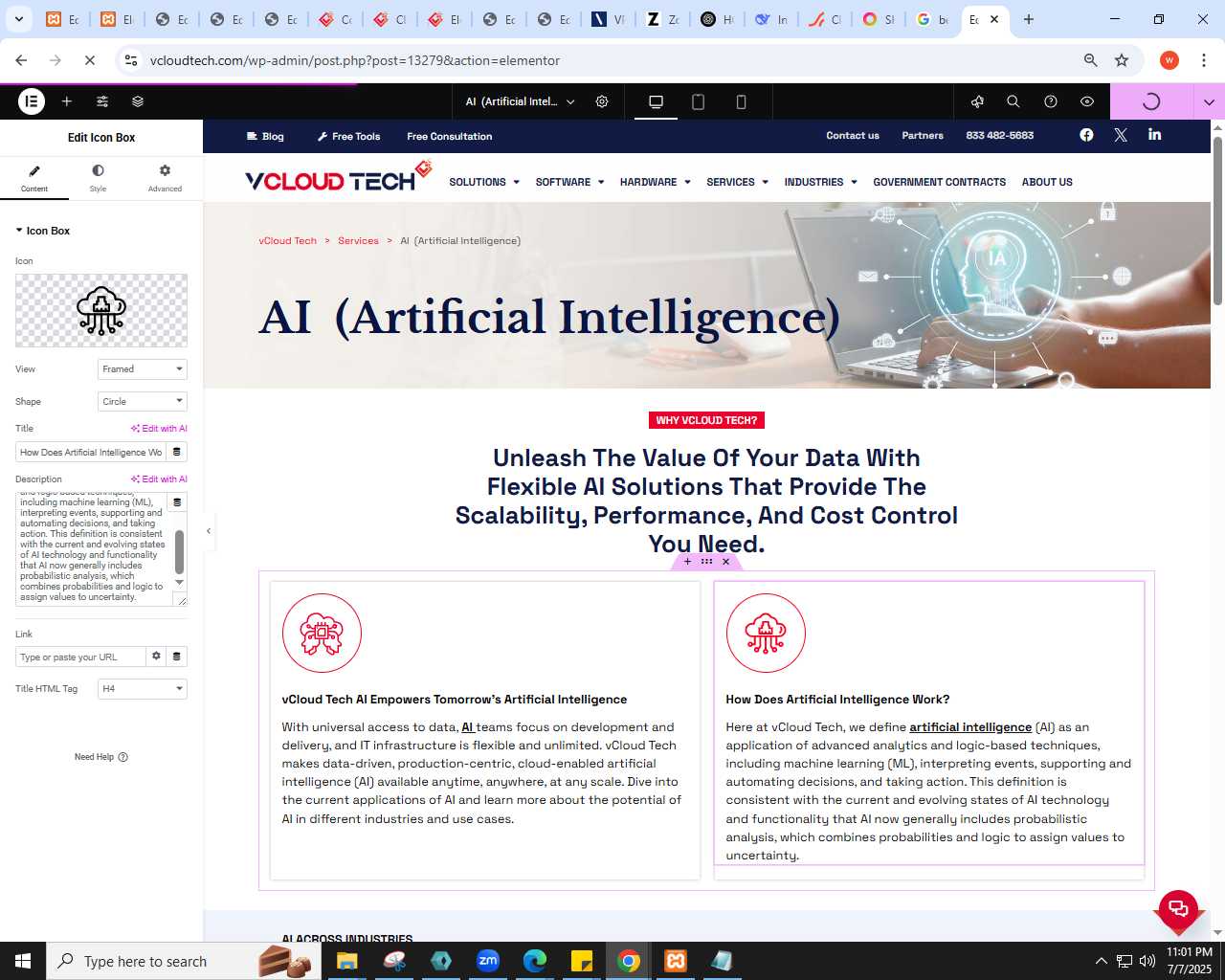Open the Elementor logo menu
The height and width of the screenshot is (980, 1225).
(32, 101)
